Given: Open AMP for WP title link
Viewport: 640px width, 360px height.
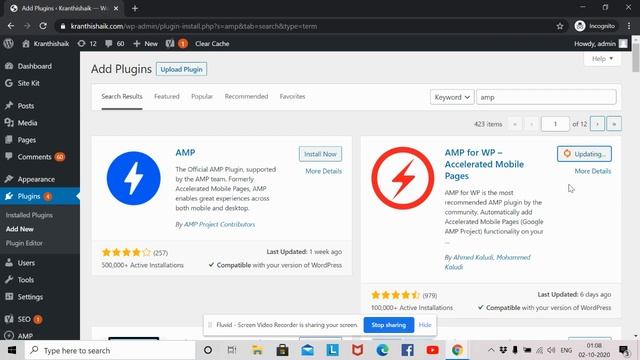Looking at the screenshot, I should coord(484,164).
